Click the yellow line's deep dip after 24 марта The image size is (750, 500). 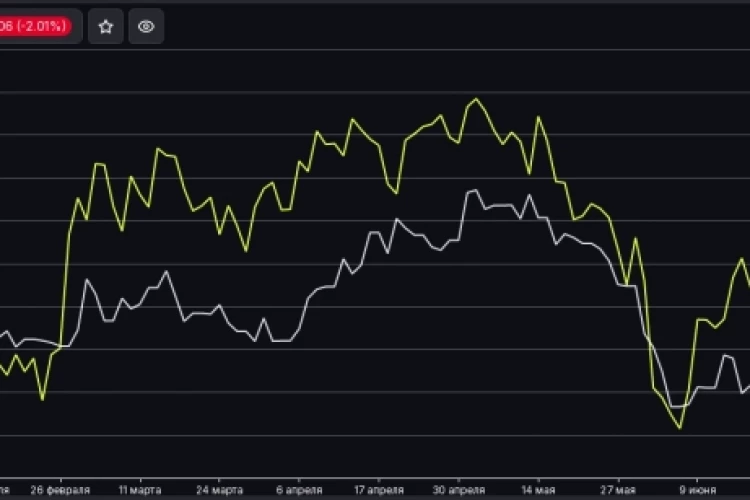coord(246,250)
